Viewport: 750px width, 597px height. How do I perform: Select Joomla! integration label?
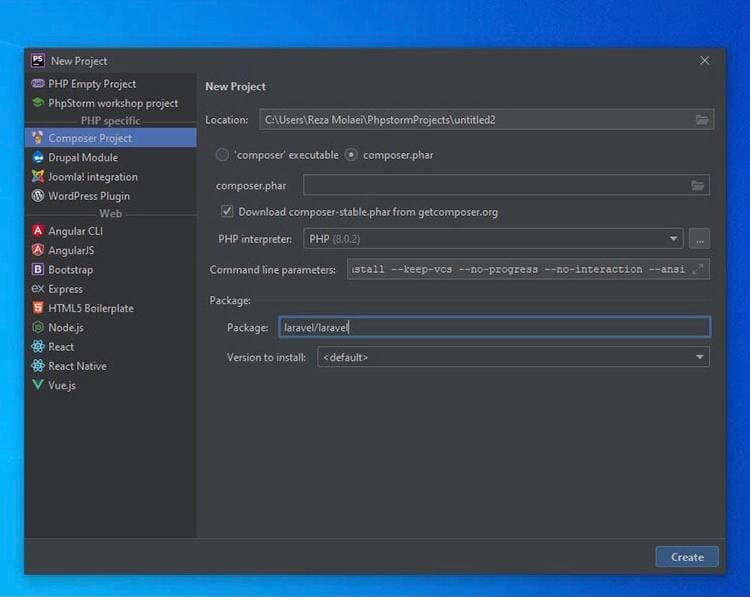tap(93, 177)
